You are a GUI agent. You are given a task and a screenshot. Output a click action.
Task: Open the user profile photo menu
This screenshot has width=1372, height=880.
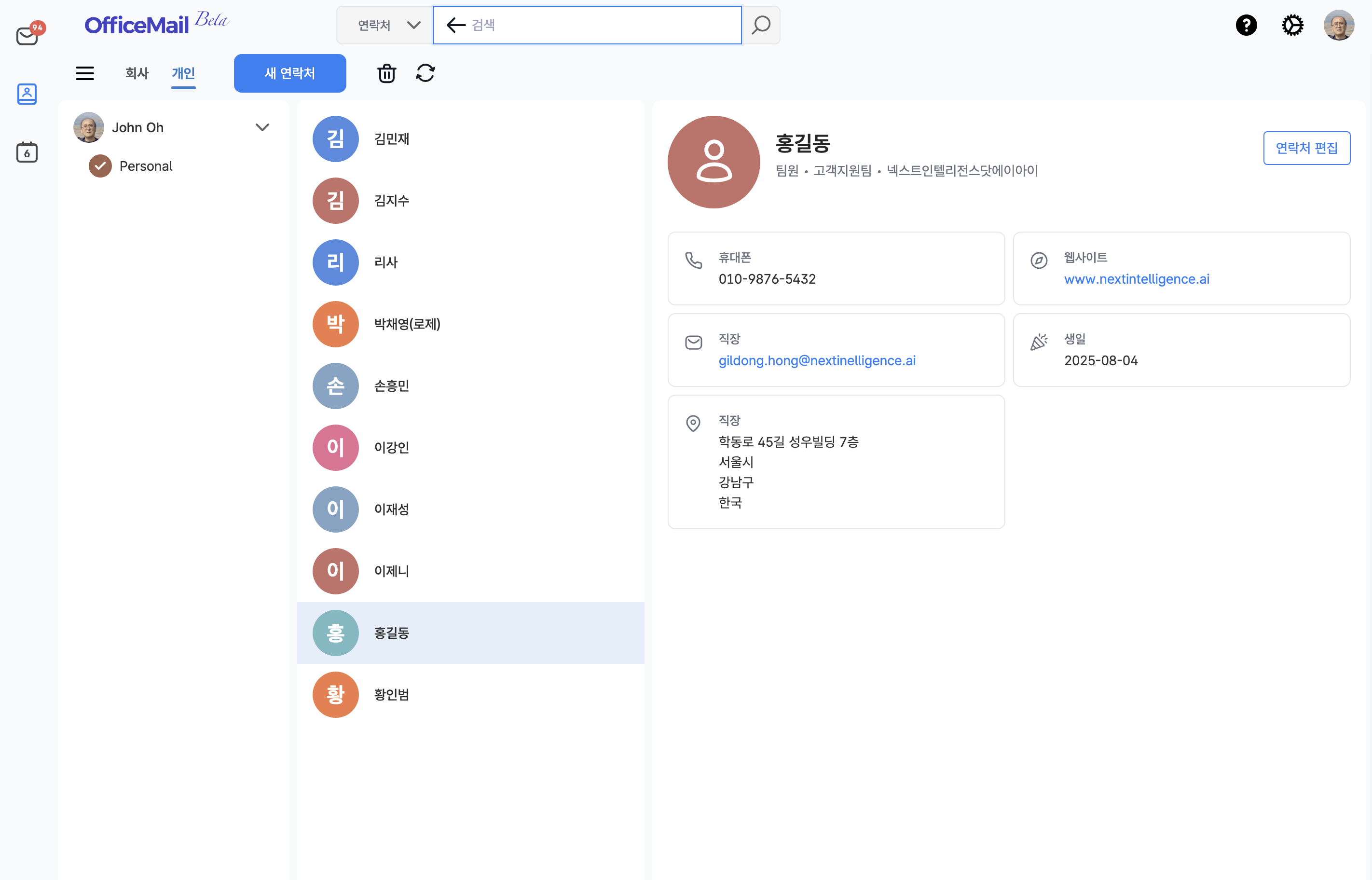[x=1339, y=25]
